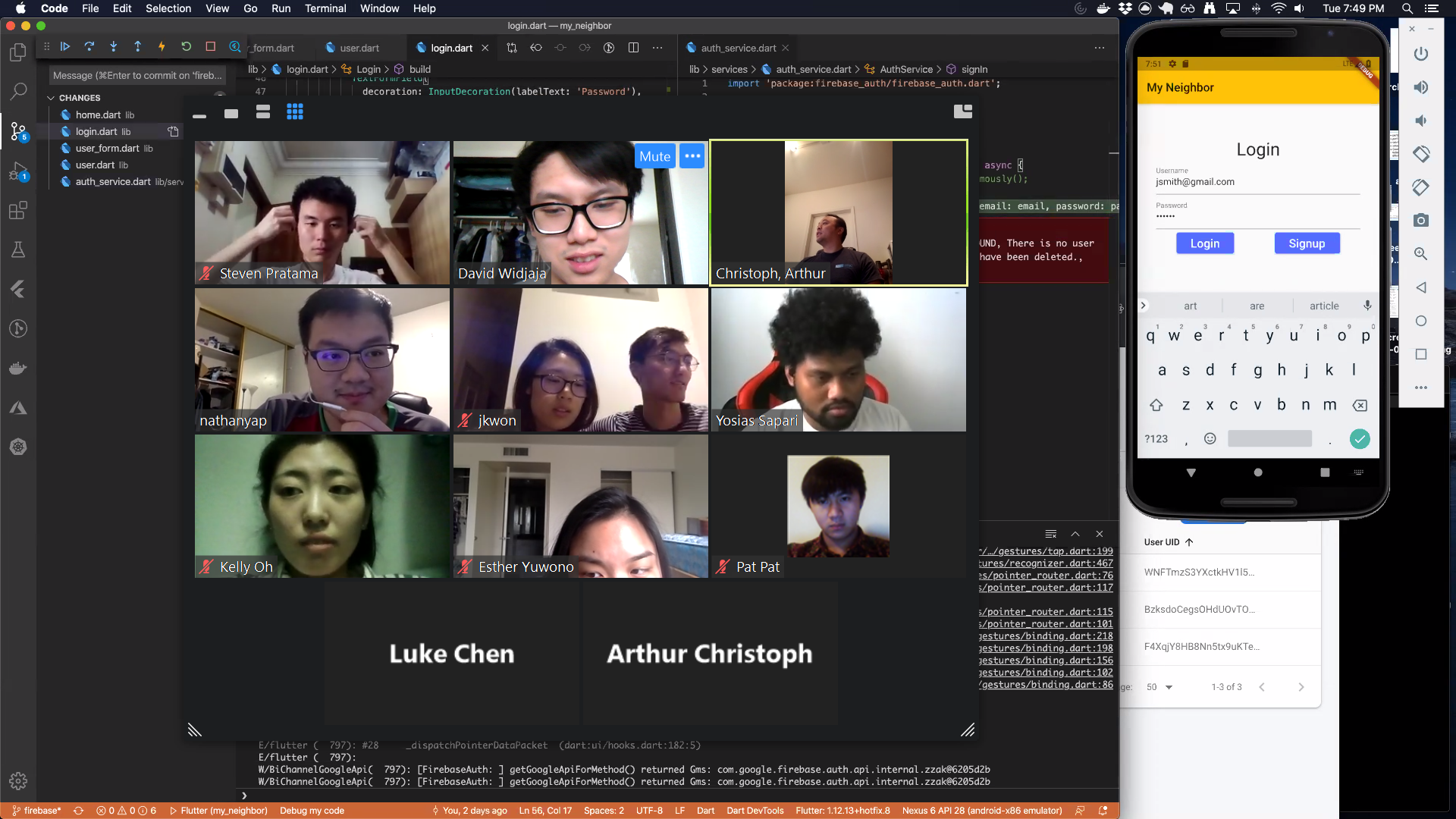Screen dimensions: 1456x819
Task: Open user_form.dart in changes list
Action: pyautogui.click(x=114, y=149)
